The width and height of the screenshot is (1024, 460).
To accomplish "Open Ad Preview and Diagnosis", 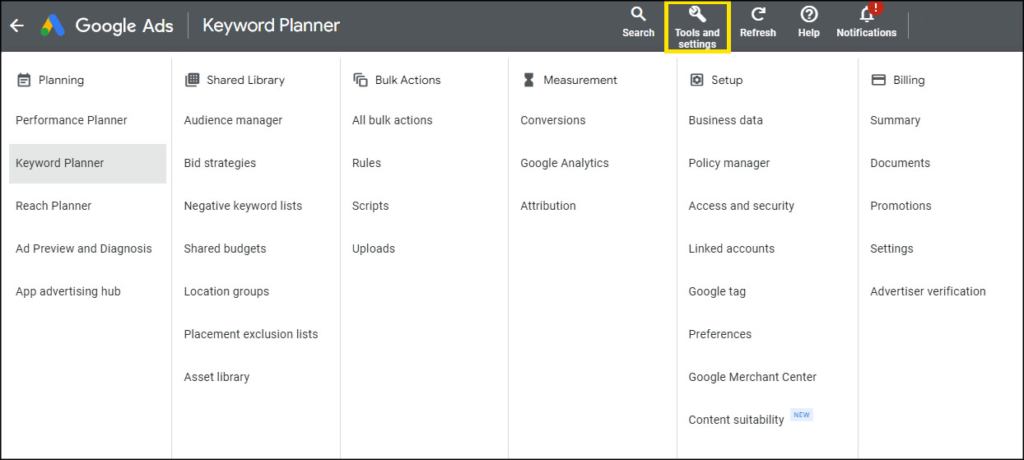I will click(x=84, y=249).
